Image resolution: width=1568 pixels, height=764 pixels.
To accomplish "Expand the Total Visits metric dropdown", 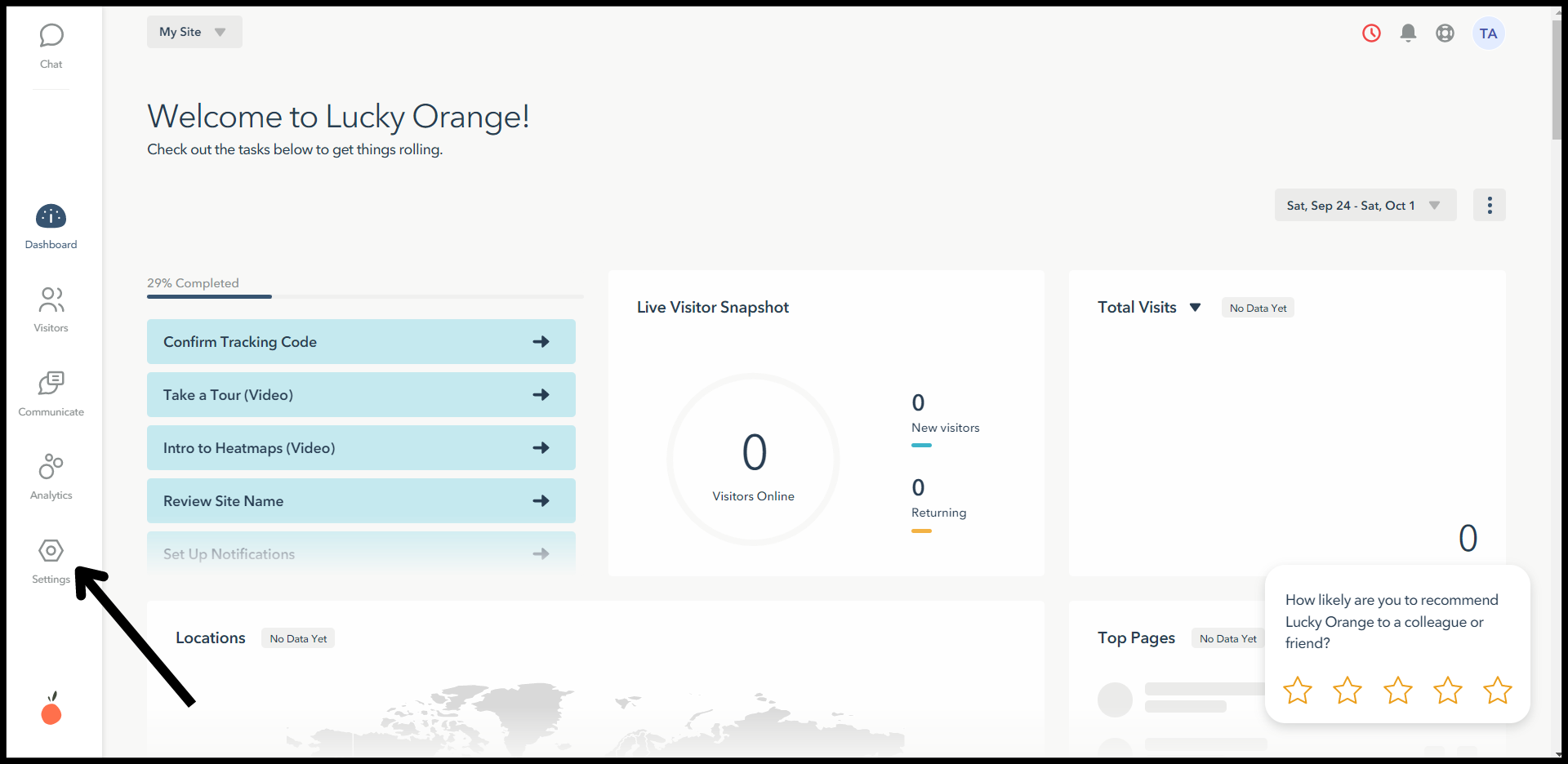I will [1195, 308].
